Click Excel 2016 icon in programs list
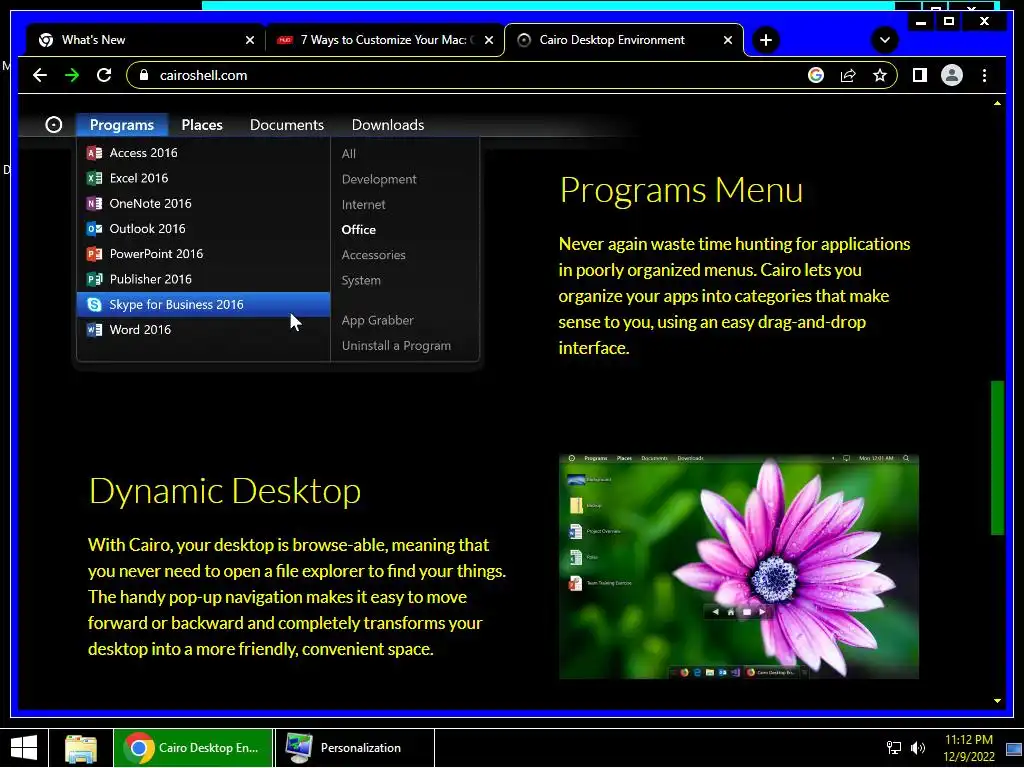Screen dimensions: 1024x768 (x=94, y=178)
